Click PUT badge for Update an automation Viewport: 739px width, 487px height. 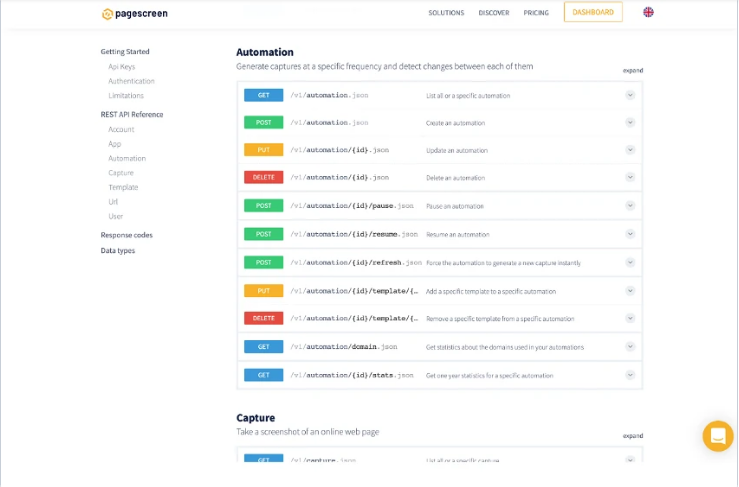point(263,150)
